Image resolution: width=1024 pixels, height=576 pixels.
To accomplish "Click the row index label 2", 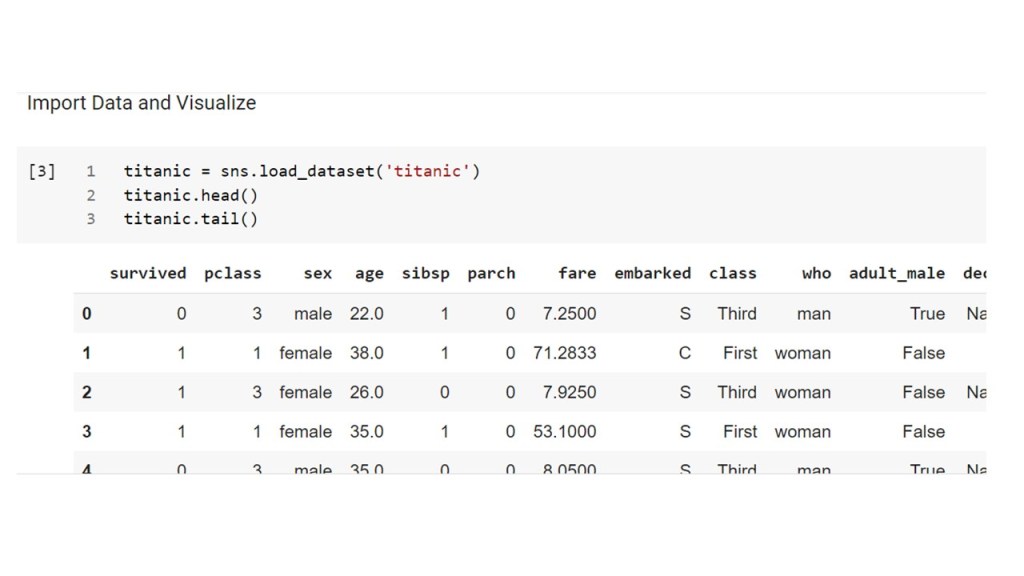I will pyautogui.click(x=86, y=392).
